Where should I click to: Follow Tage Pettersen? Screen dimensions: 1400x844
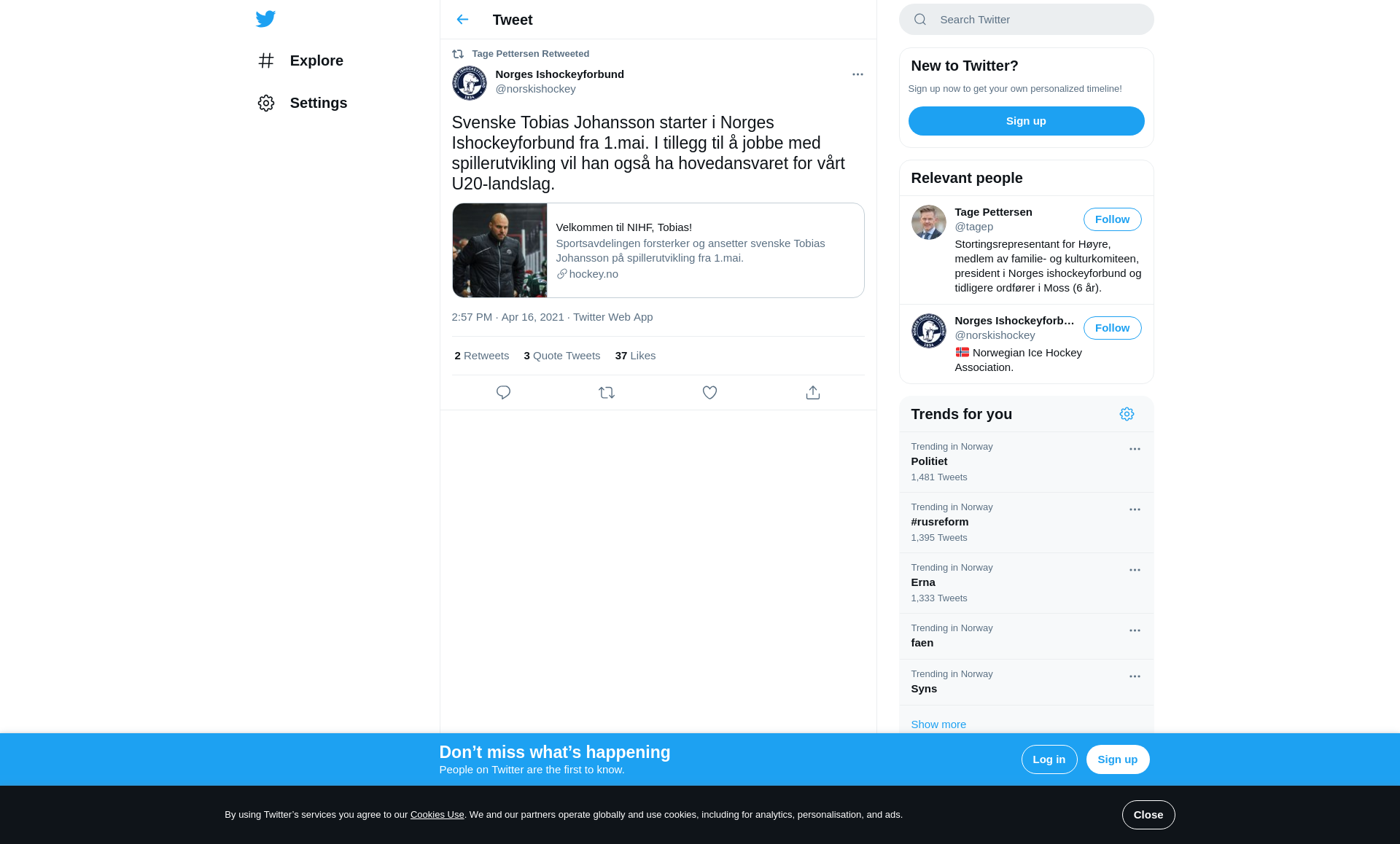tap(1112, 219)
